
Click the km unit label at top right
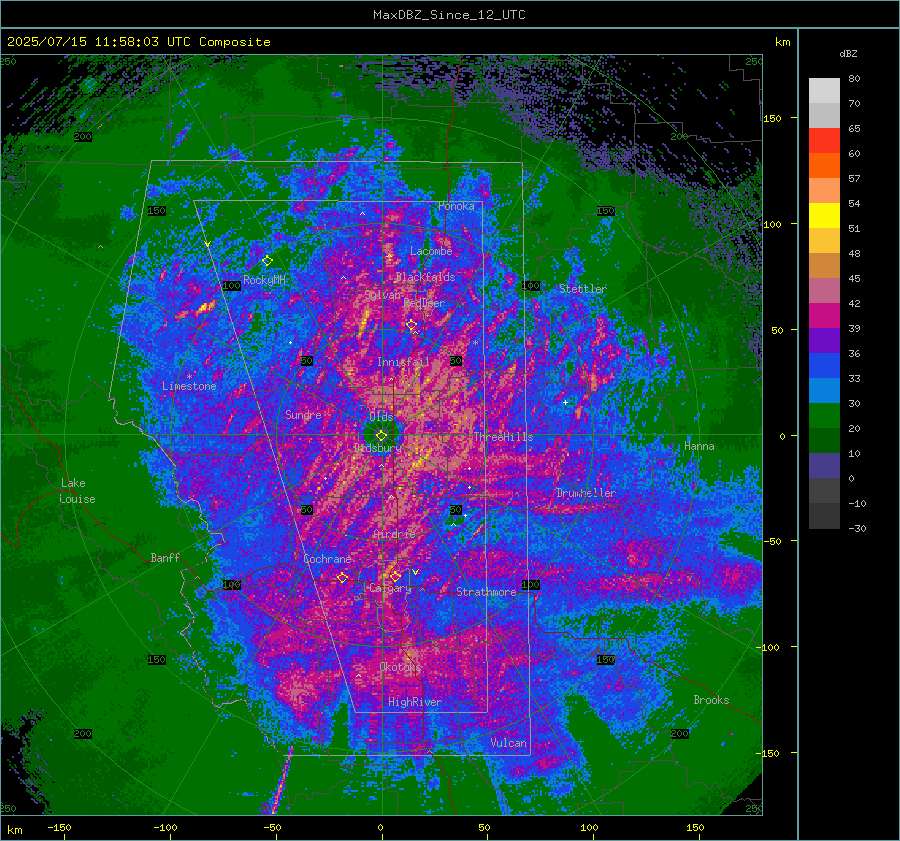click(782, 42)
